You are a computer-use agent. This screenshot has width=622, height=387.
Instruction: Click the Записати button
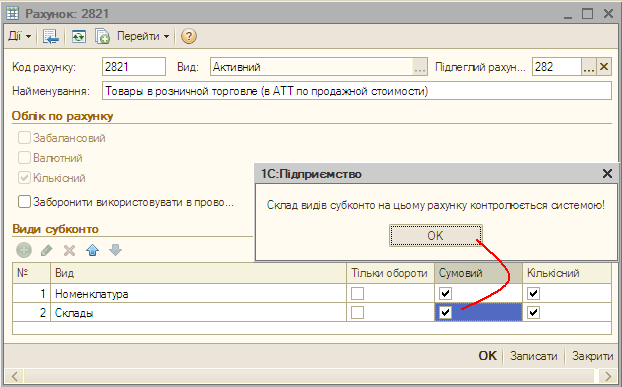click(x=534, y=356)
